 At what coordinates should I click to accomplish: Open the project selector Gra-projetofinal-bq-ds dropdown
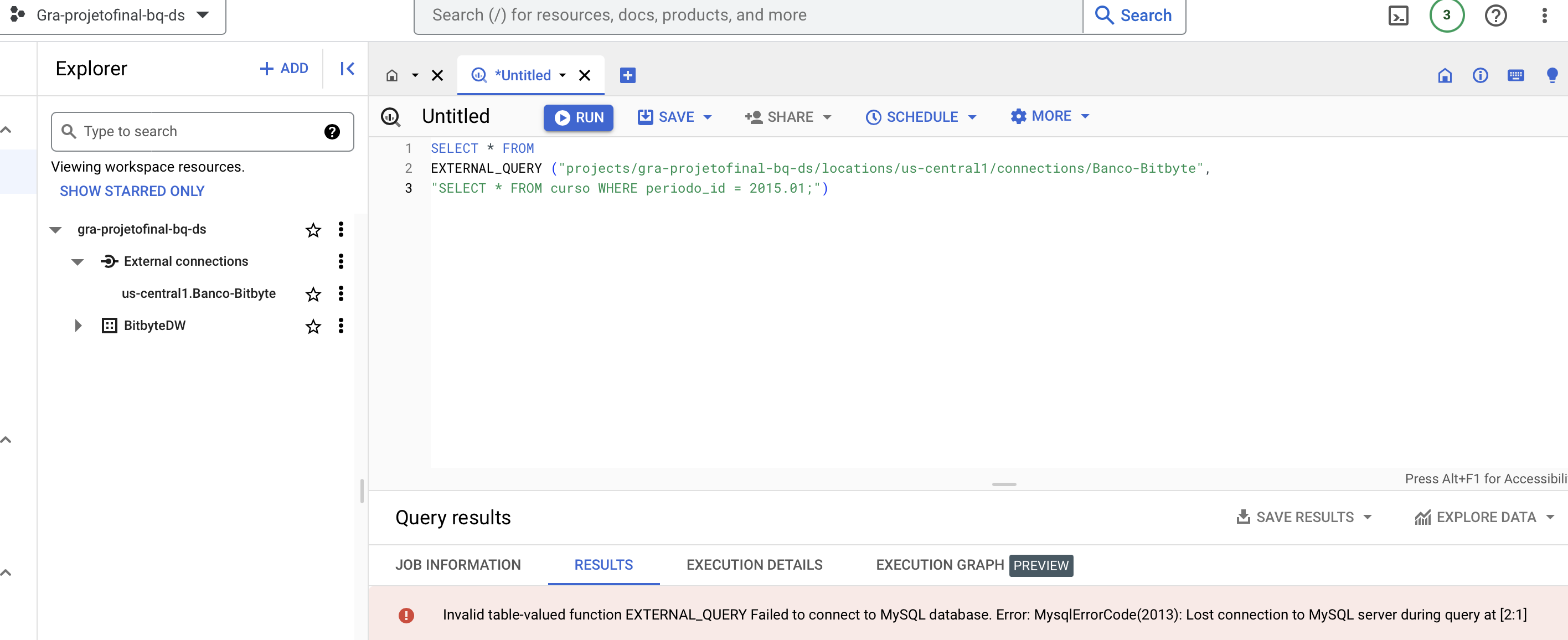[x=112, y=15]
